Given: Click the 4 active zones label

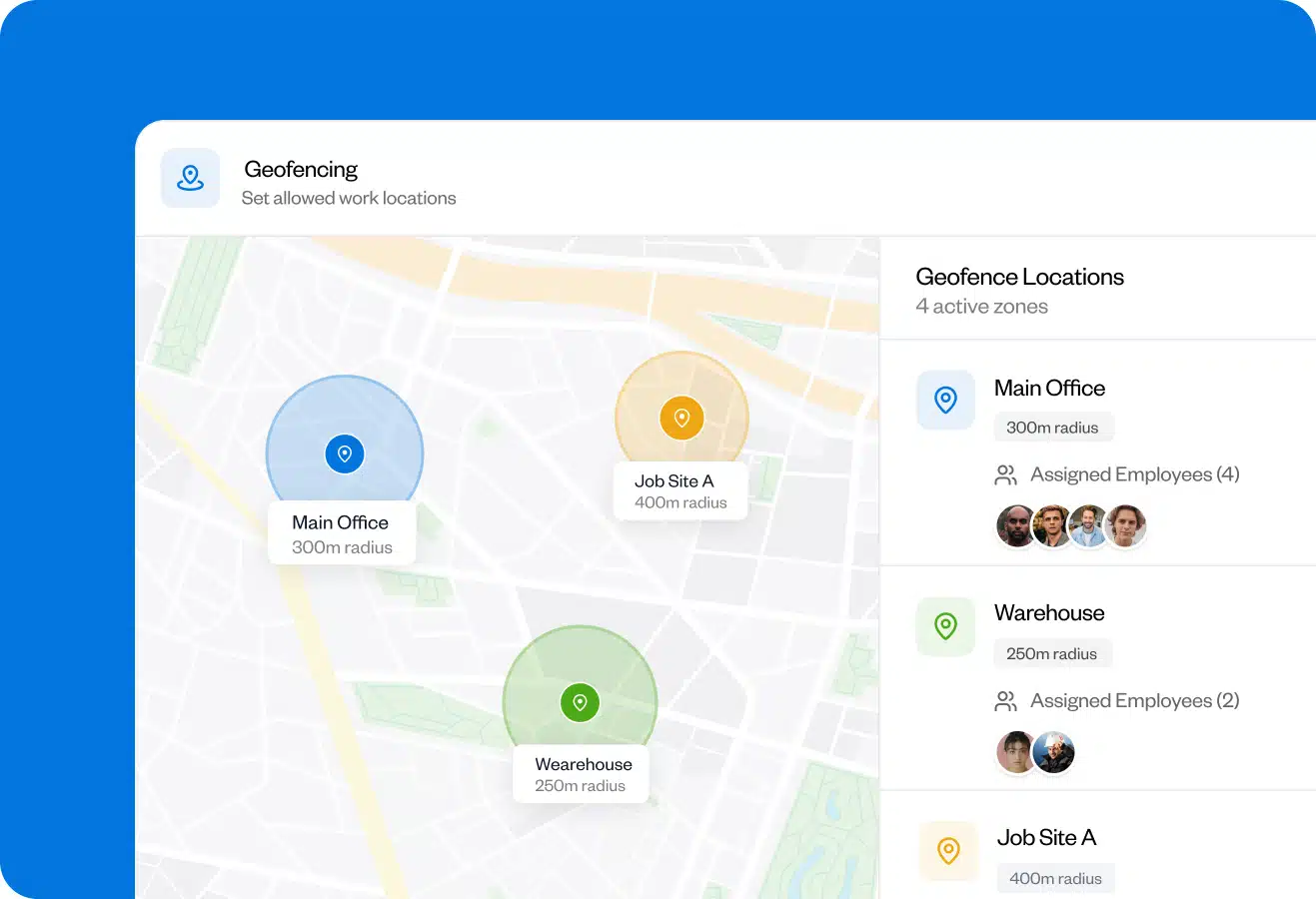Looking at the screenshot, I should click(x=981, y=307).
